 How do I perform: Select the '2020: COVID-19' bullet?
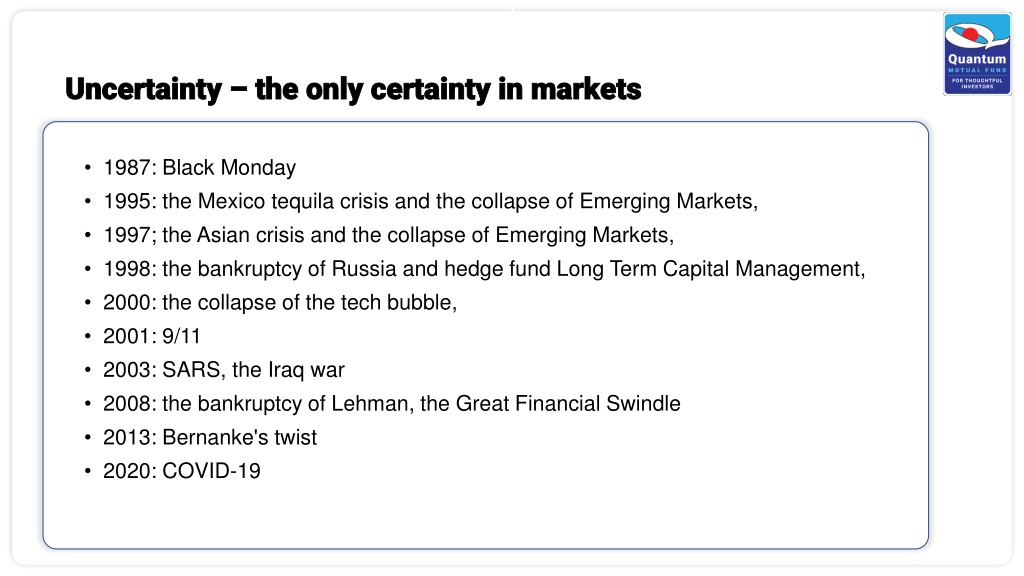pos(182,472)
